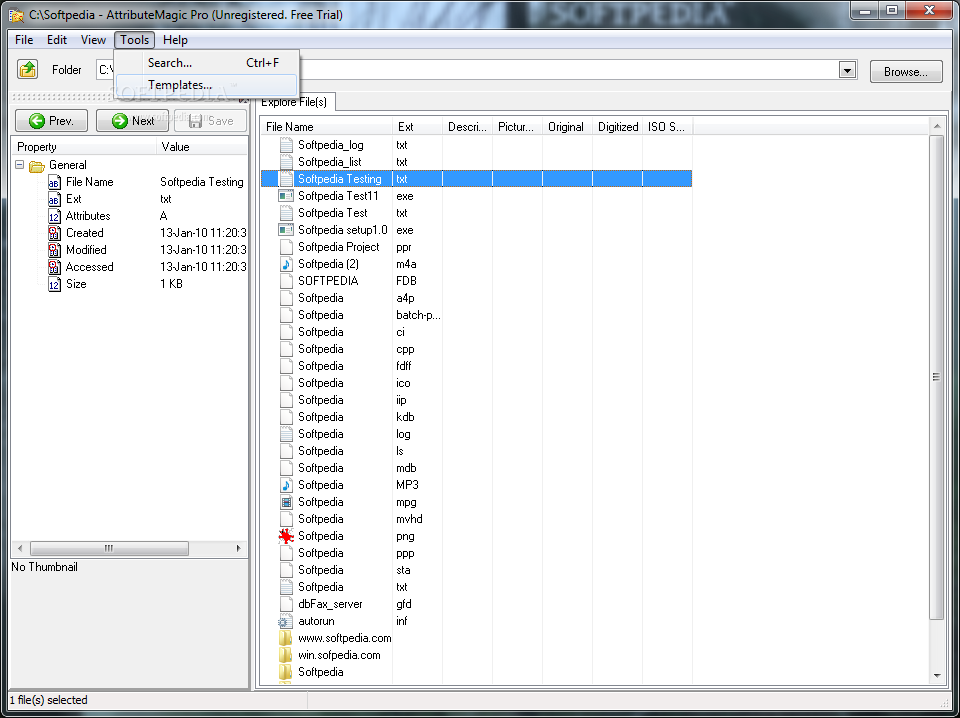
Task: Click the Modified date property icon
Action: click(54, 250)
